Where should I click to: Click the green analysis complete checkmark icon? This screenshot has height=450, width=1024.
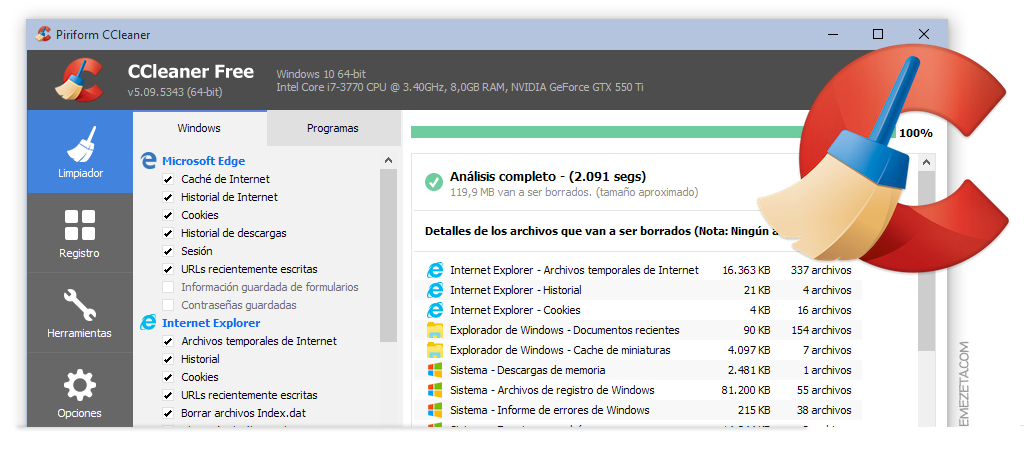(x=434, y=182)
